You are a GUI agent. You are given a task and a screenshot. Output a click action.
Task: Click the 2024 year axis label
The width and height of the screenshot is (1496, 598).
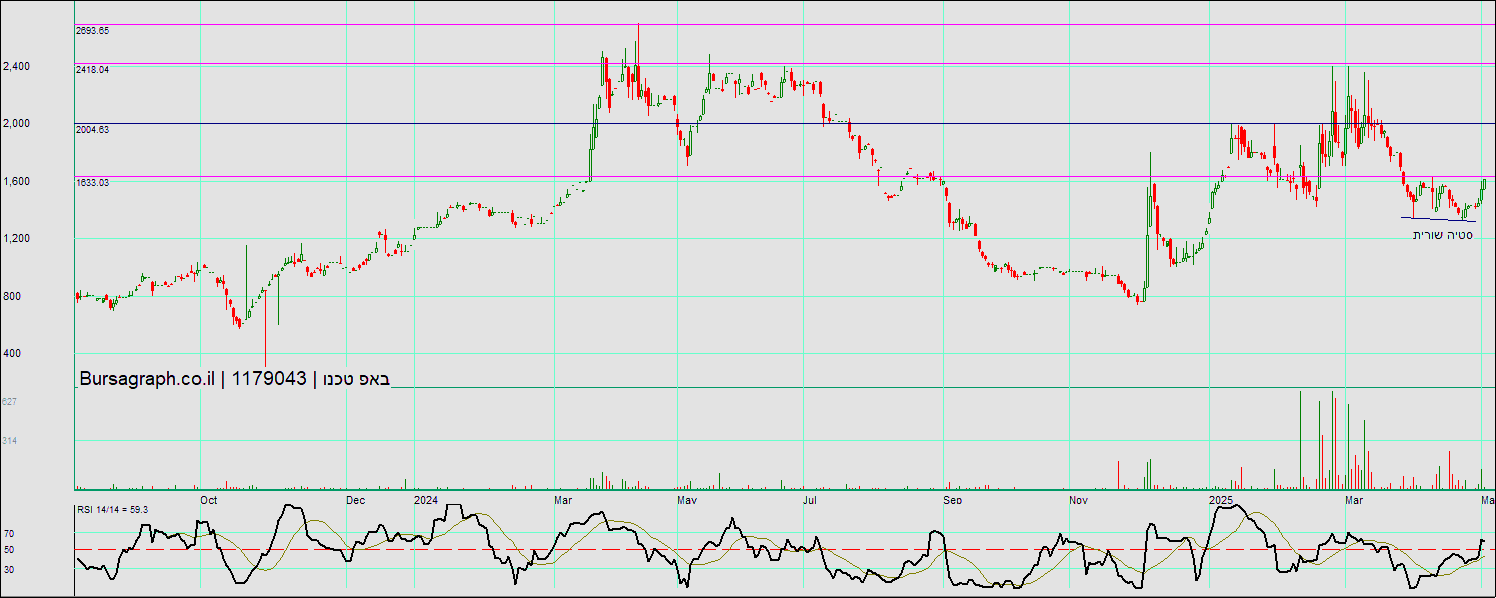pos(425,499)
